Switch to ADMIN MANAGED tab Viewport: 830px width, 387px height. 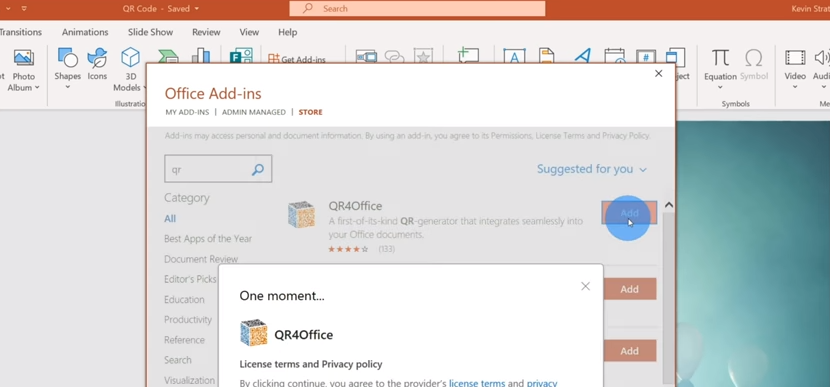254,112
